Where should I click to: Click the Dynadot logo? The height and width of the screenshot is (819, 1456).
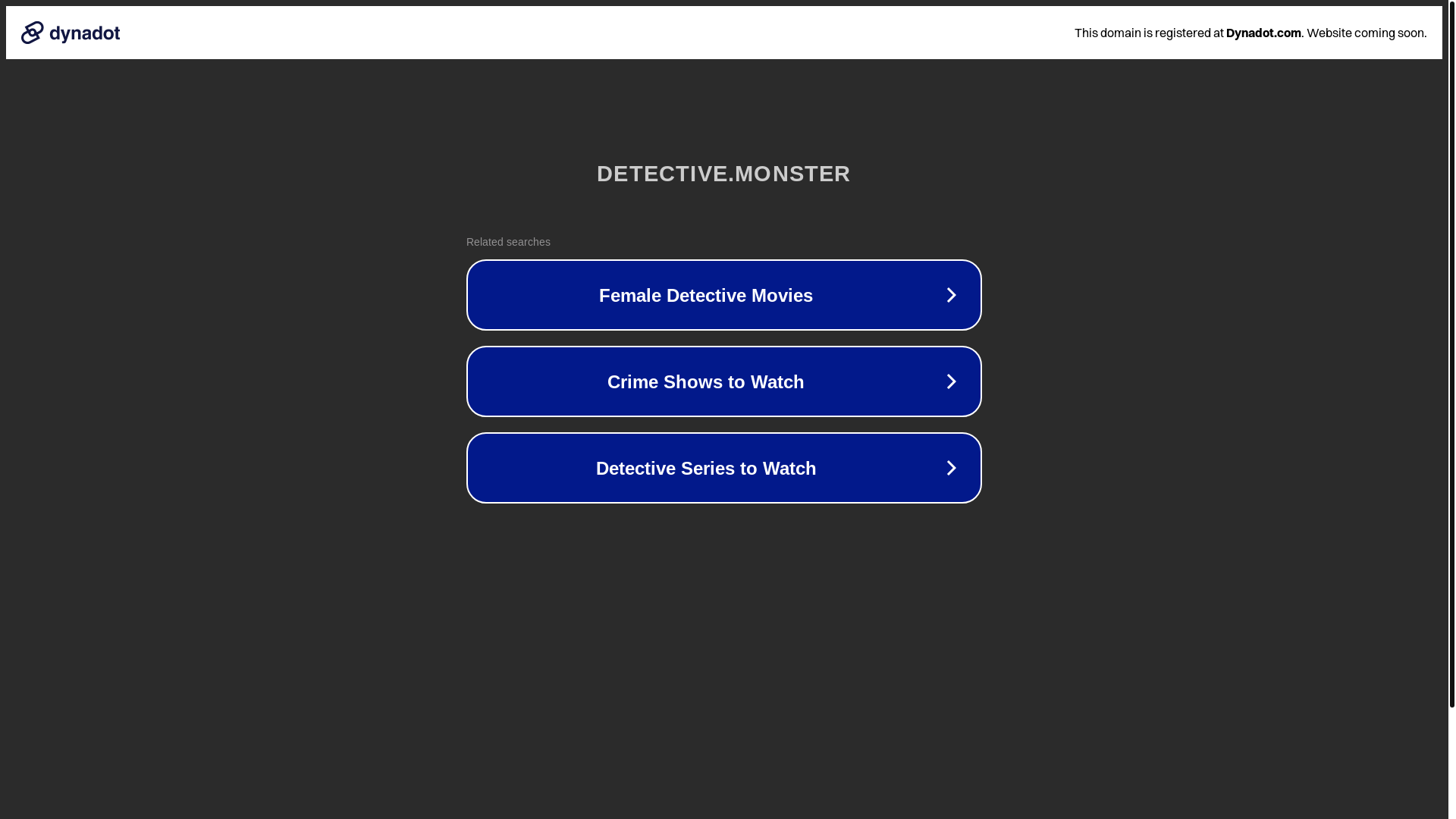(71, 33)
